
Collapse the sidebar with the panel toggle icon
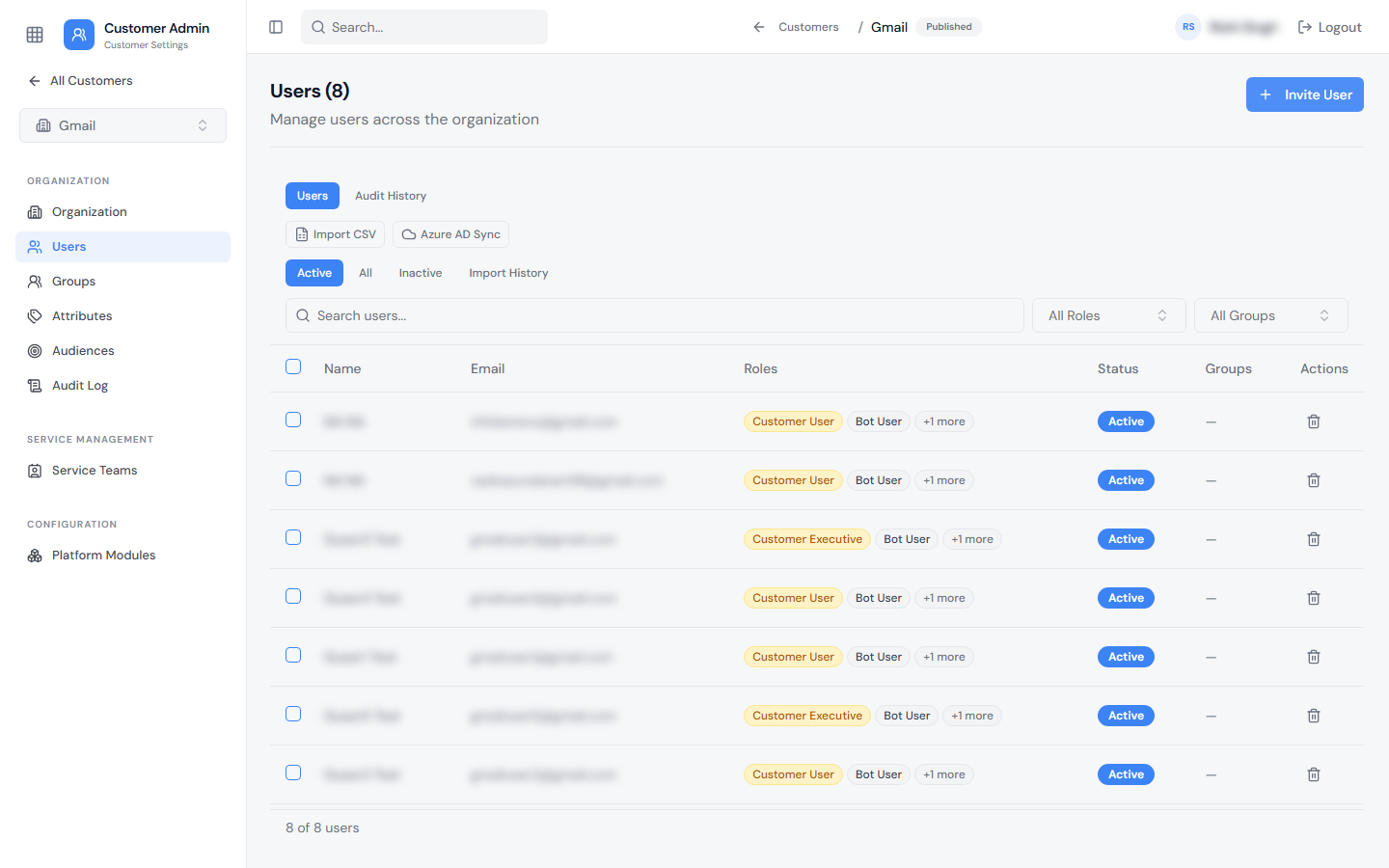click(276, 27)
